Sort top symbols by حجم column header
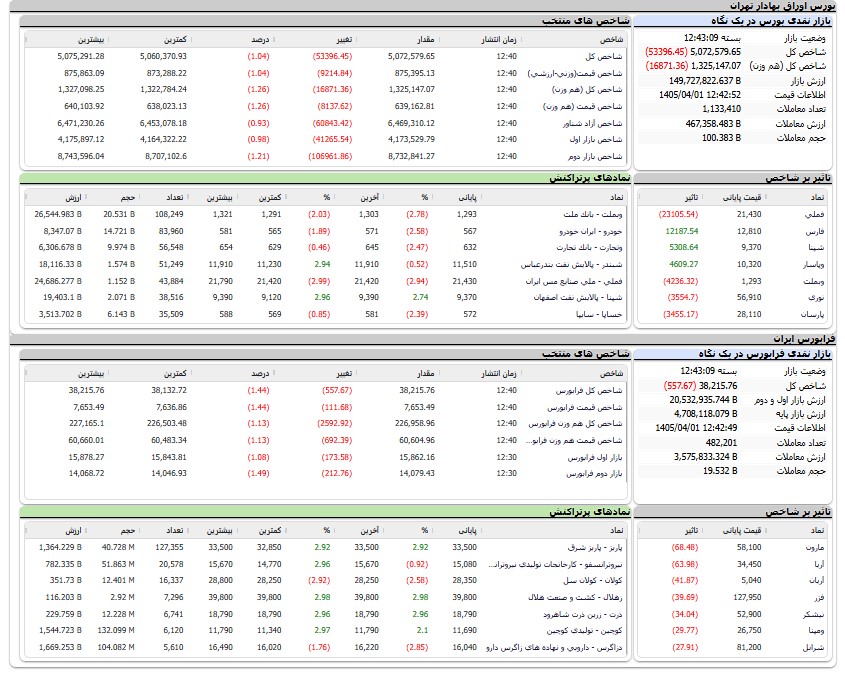The width and height of the screenshot is (845, 674). (128, 198)
